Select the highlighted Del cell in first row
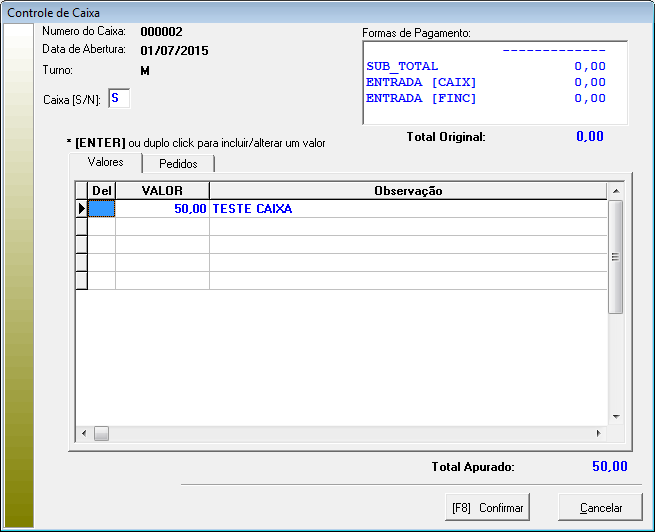The image size is (655, 532). pyautogui.click(x=102, y=209)
